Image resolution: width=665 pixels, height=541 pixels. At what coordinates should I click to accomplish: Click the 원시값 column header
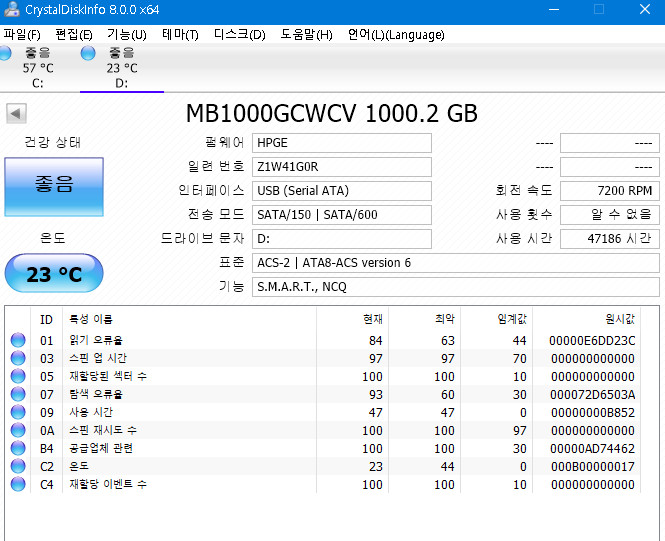click(x=587, y=319)
